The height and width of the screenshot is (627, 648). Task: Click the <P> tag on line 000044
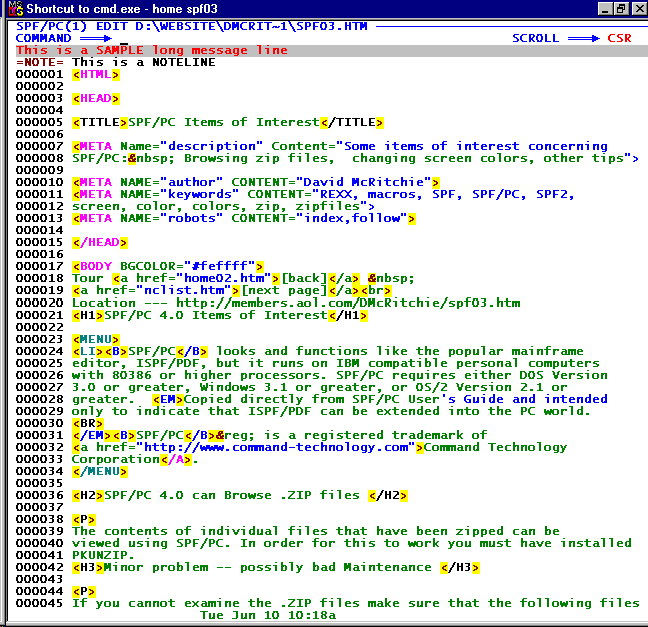pyautogui.click(x=84, y=591)
